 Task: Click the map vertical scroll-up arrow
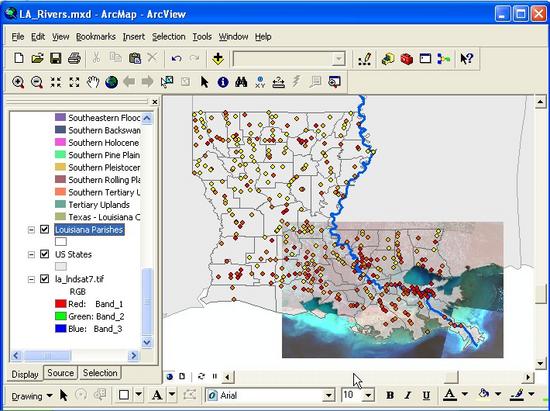coord(540,102)
